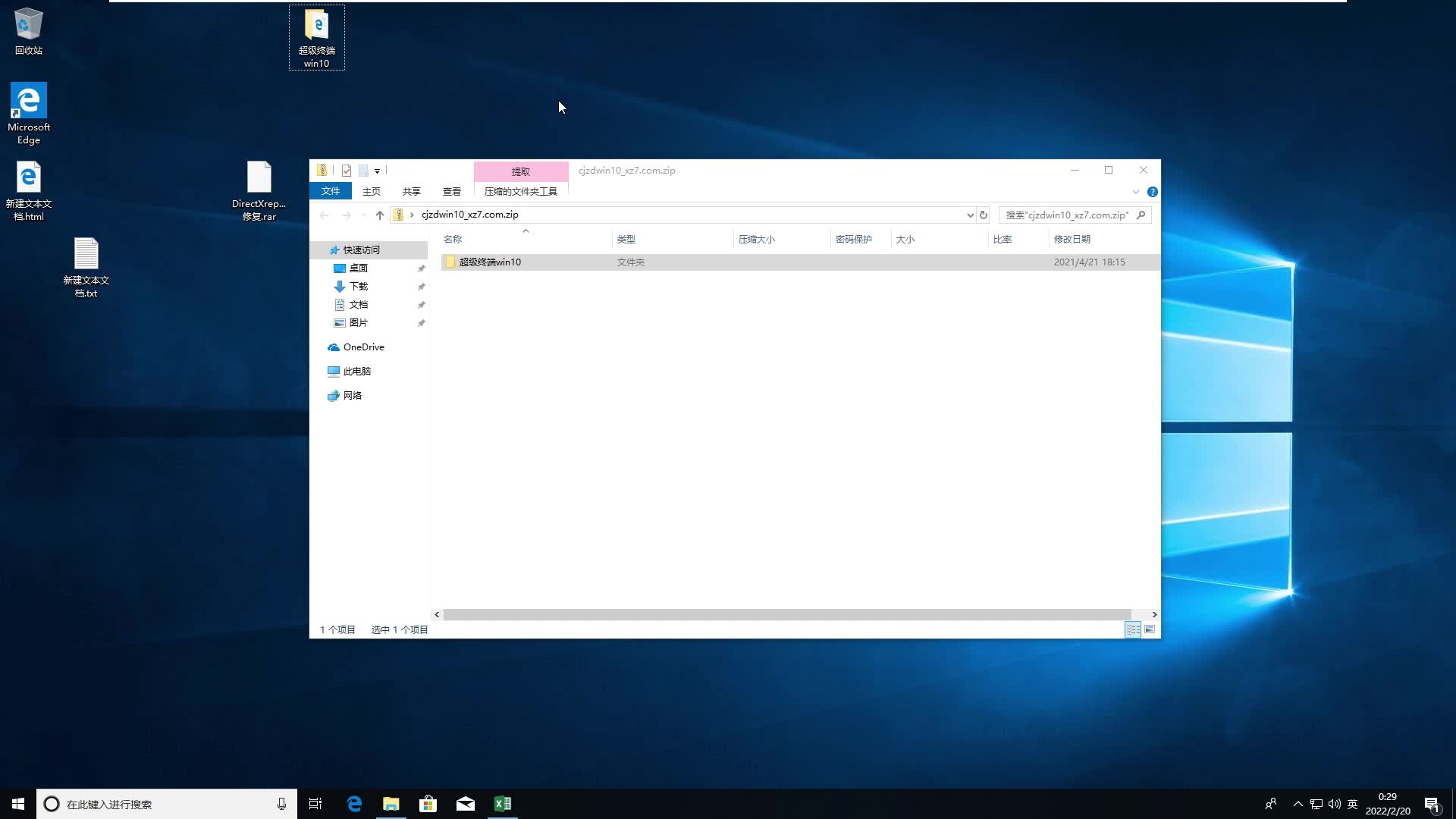
Task: Click the refresh icon beside address bar
Action: (984, 215)
